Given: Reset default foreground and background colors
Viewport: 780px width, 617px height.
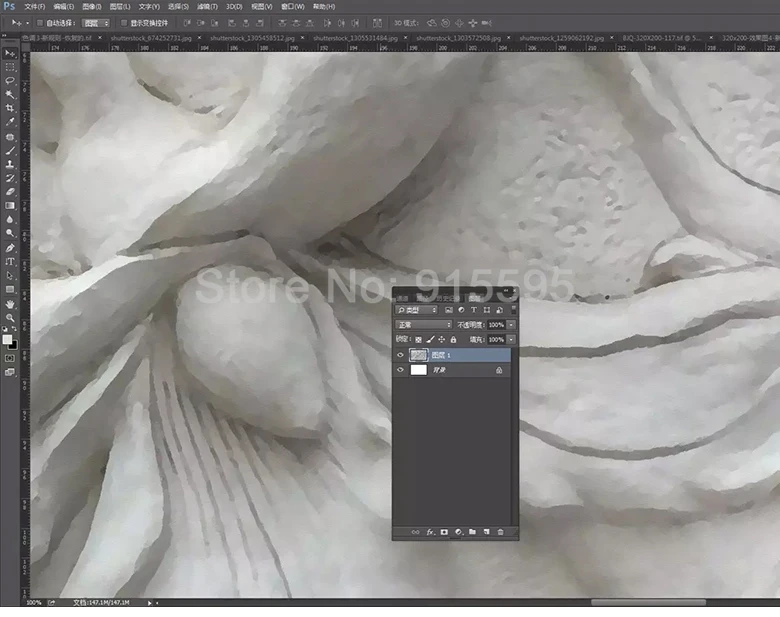Looking at the screenshot, I should click(5, 329).
